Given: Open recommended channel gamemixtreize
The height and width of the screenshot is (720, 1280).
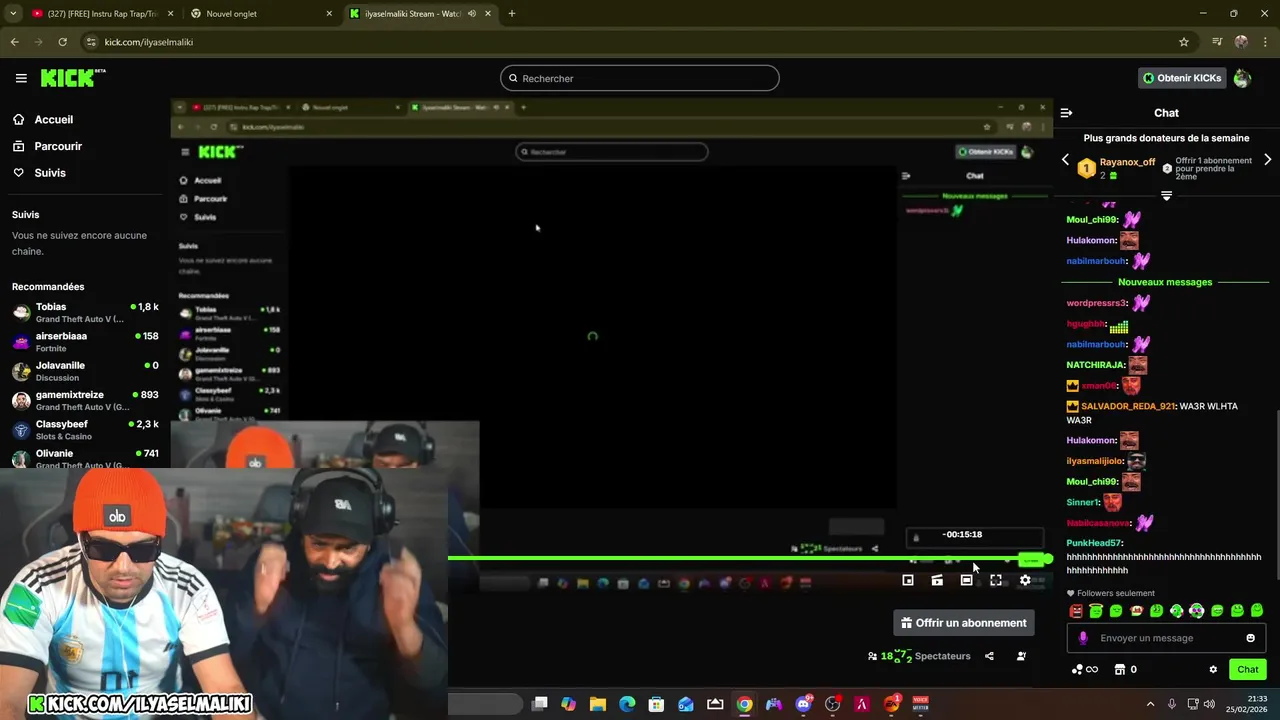Looking at the screenshot, I should (85, 400).
